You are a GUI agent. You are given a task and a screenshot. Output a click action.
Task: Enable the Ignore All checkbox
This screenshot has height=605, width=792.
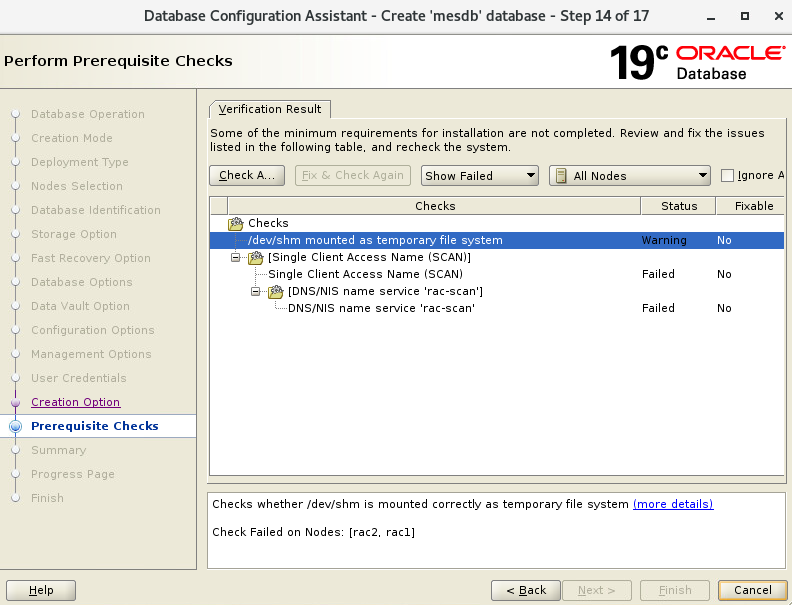click(x=727, y=176)
